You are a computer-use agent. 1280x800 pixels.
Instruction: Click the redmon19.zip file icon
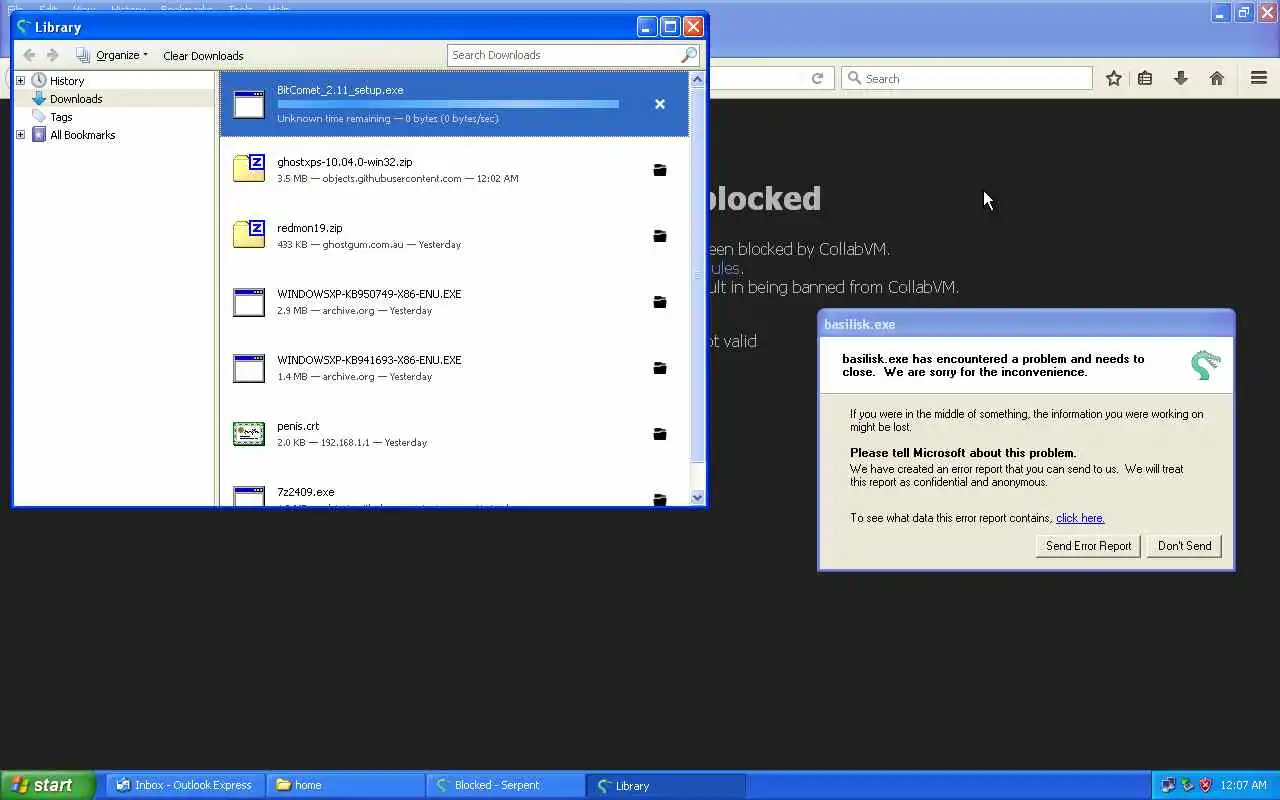tap(249, 234)
